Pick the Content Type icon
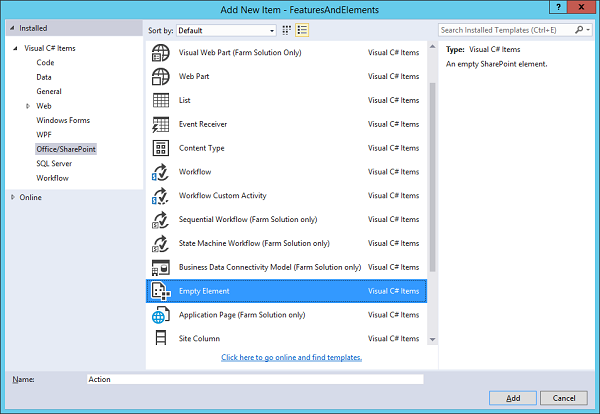The height and width of the screenshot is (414, 600). tap(160, 148)
